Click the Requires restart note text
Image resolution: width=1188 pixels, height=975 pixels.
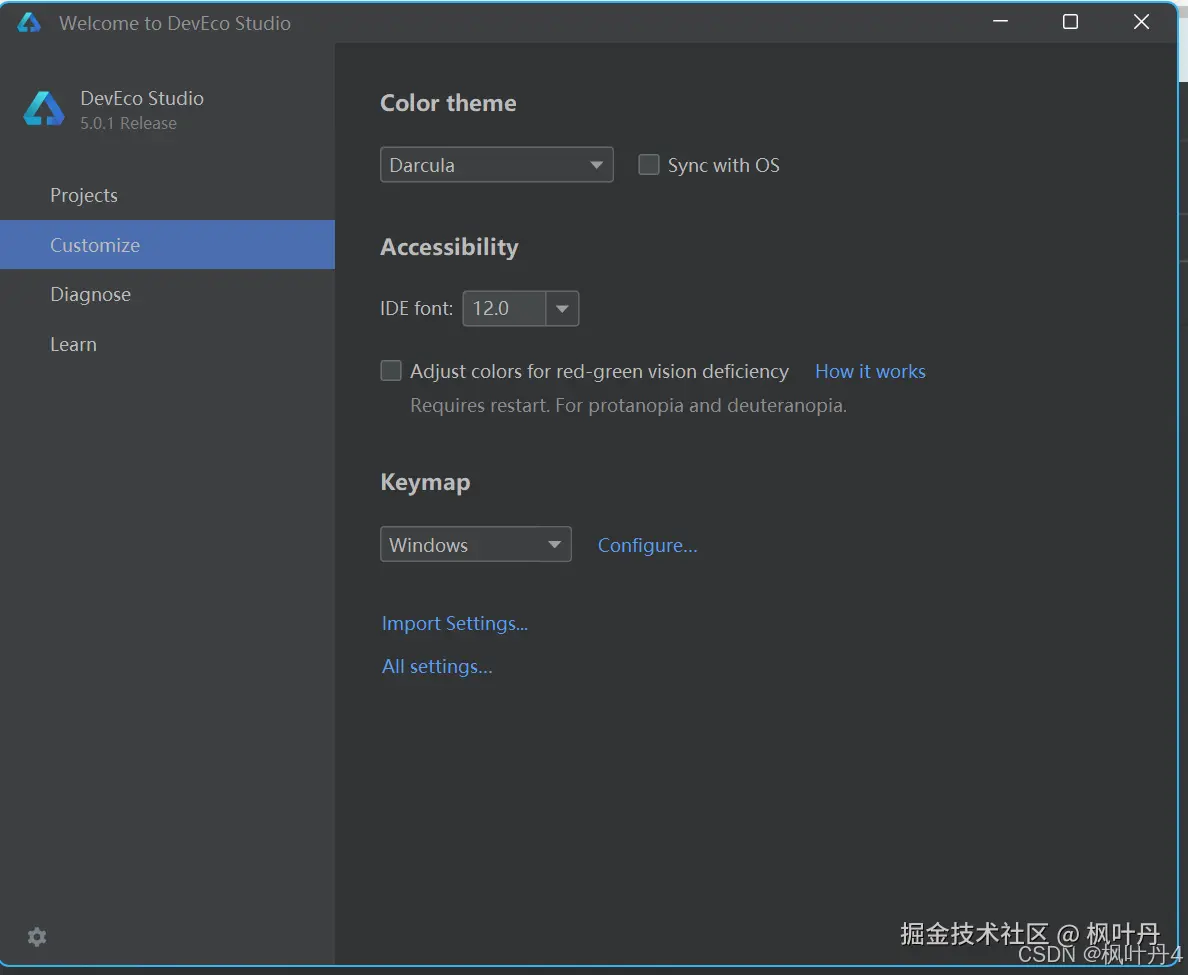tap(628, 405)
